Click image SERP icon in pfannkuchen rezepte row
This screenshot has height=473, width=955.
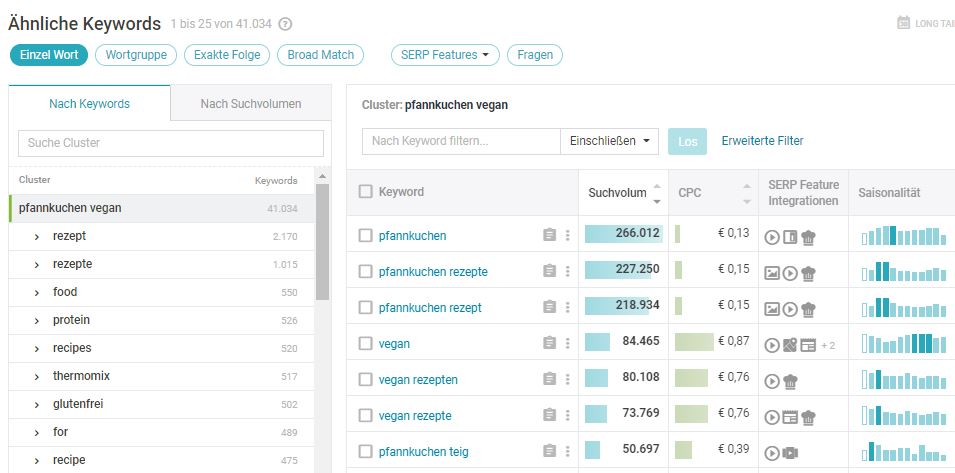pos(772,273)
